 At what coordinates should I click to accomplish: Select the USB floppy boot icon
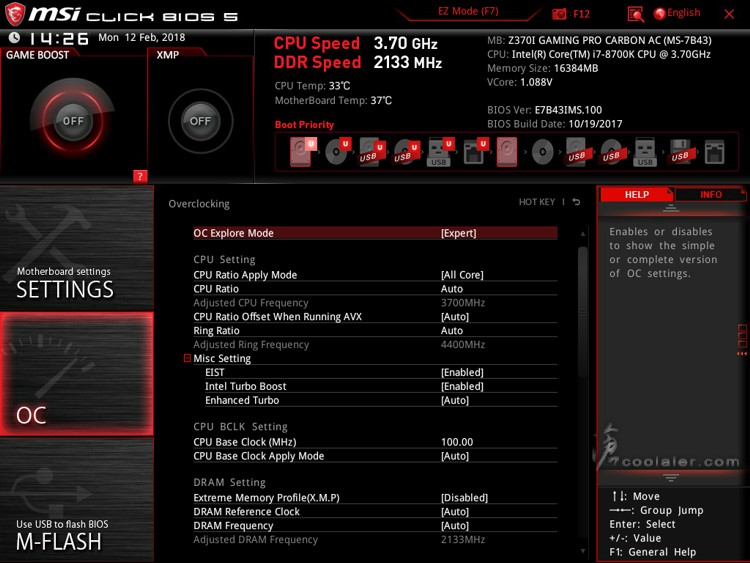[x=680, y=152]
